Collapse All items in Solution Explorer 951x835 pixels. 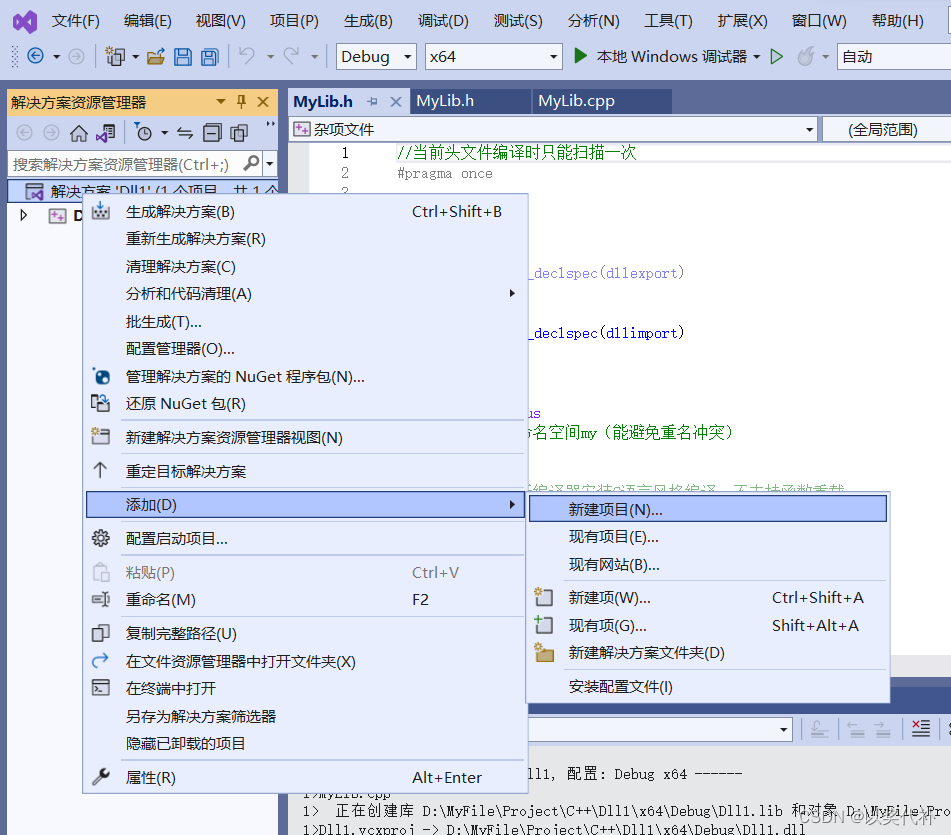point(210,132)
